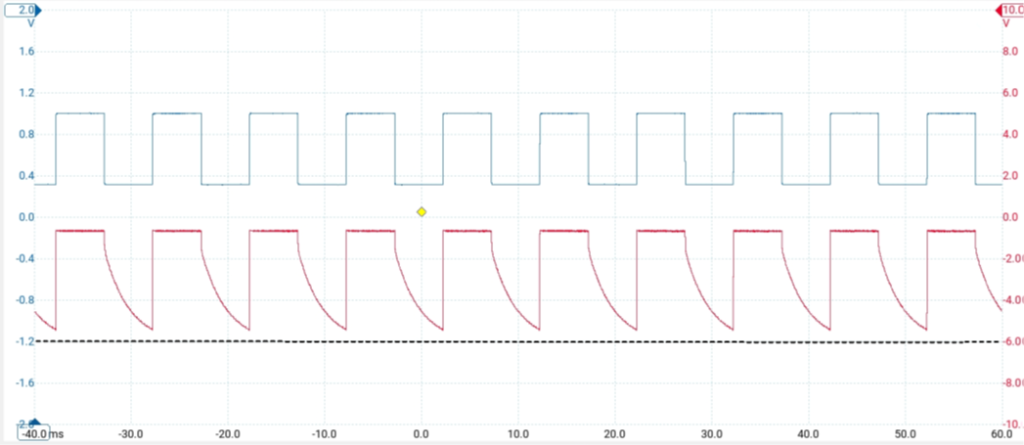
Task: Click the blue V unit label under 2.0
Action: [x=31, y=24]
